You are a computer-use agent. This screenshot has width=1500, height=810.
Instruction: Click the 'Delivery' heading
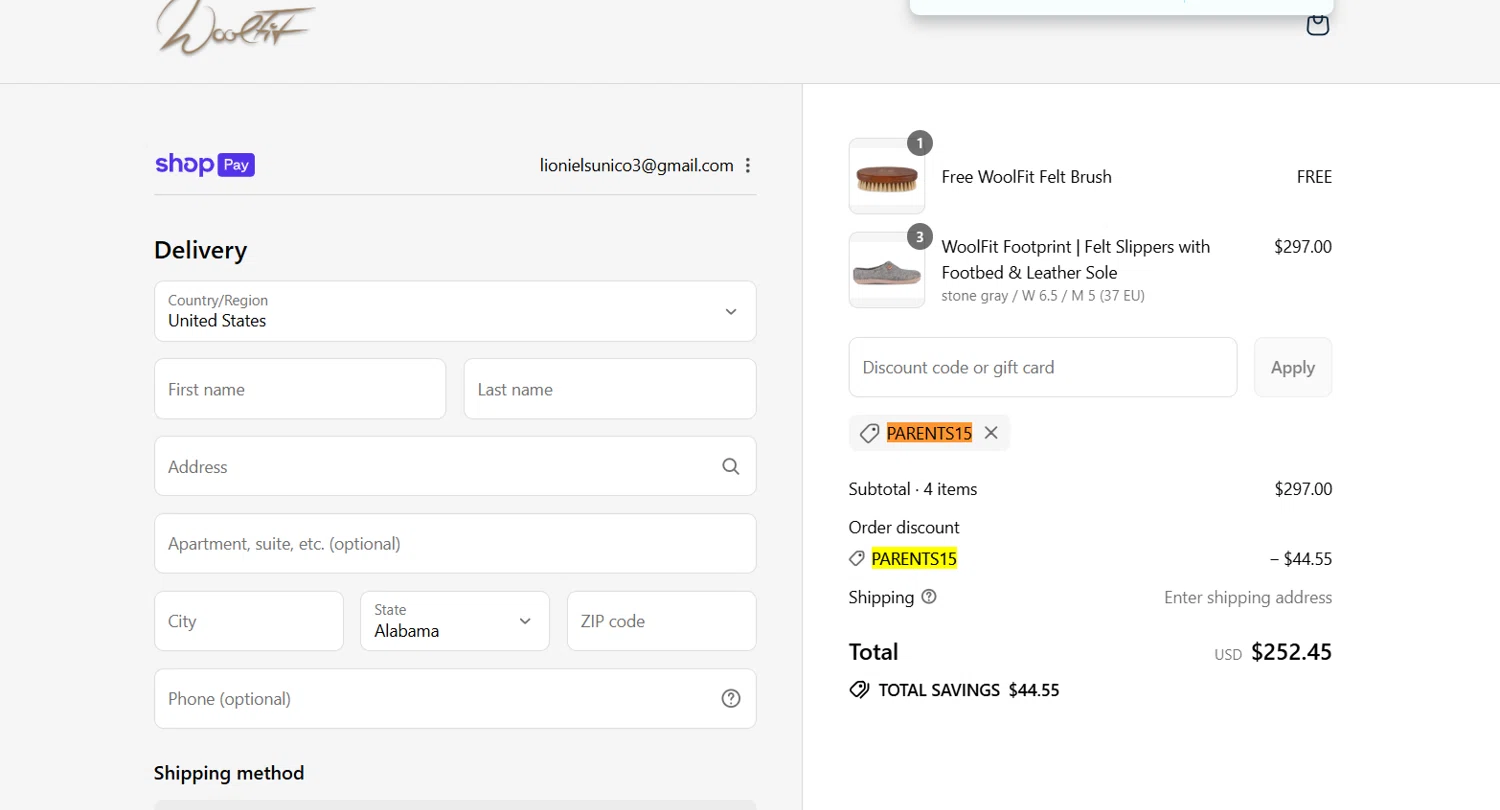200,250
